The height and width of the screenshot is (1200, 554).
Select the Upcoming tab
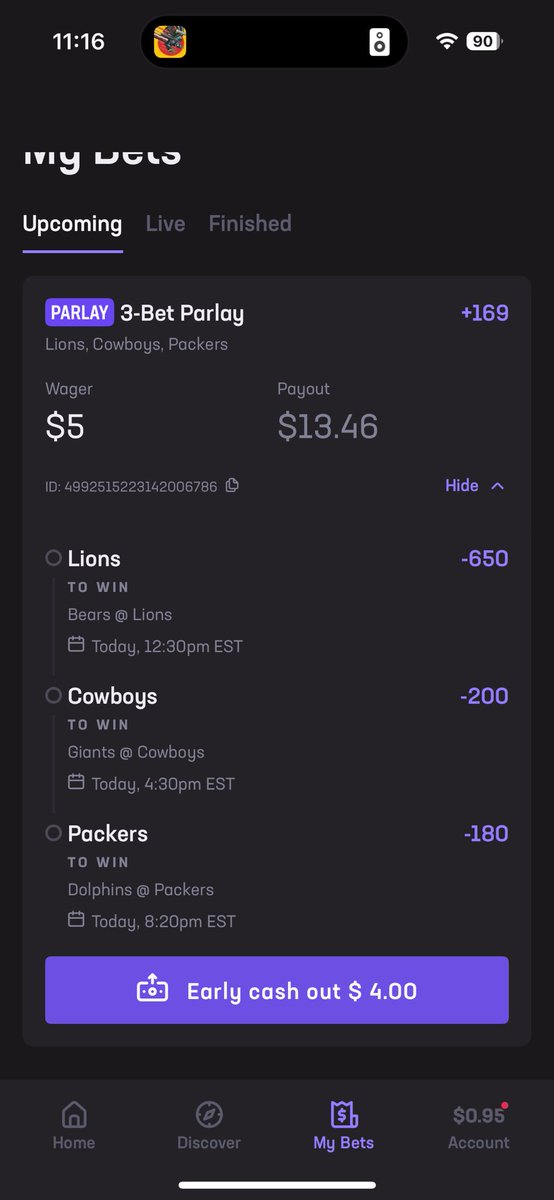72,224
